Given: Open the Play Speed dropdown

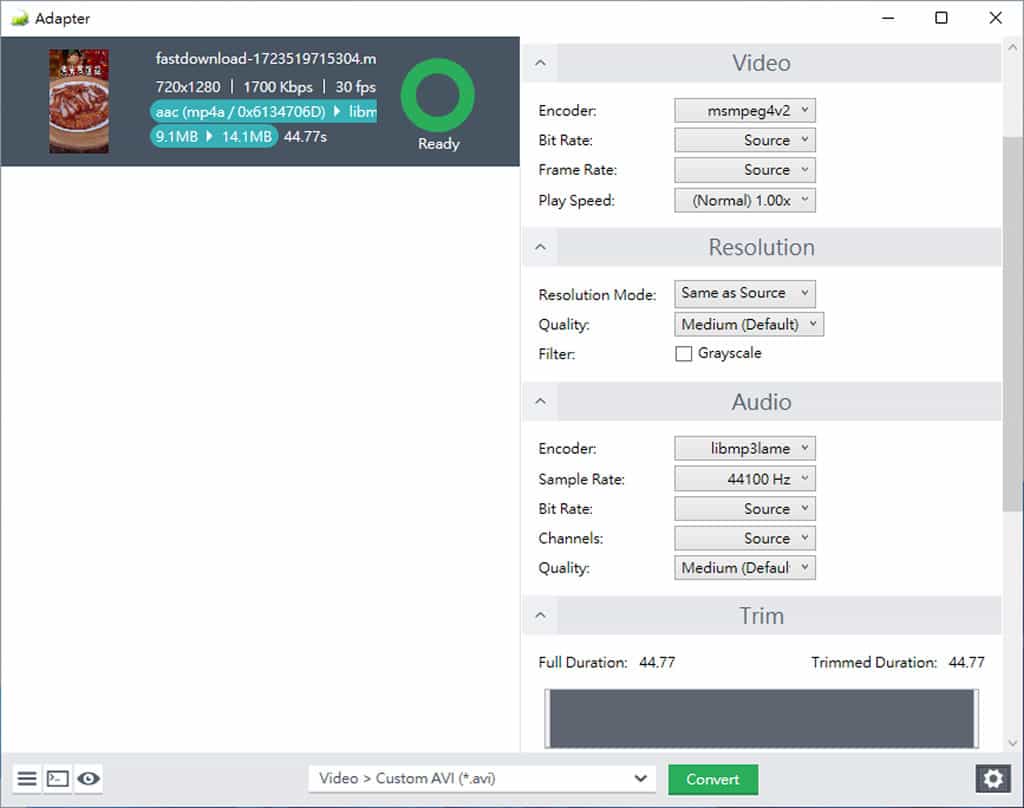Looking at the screenshot, I should coord(744,200).
